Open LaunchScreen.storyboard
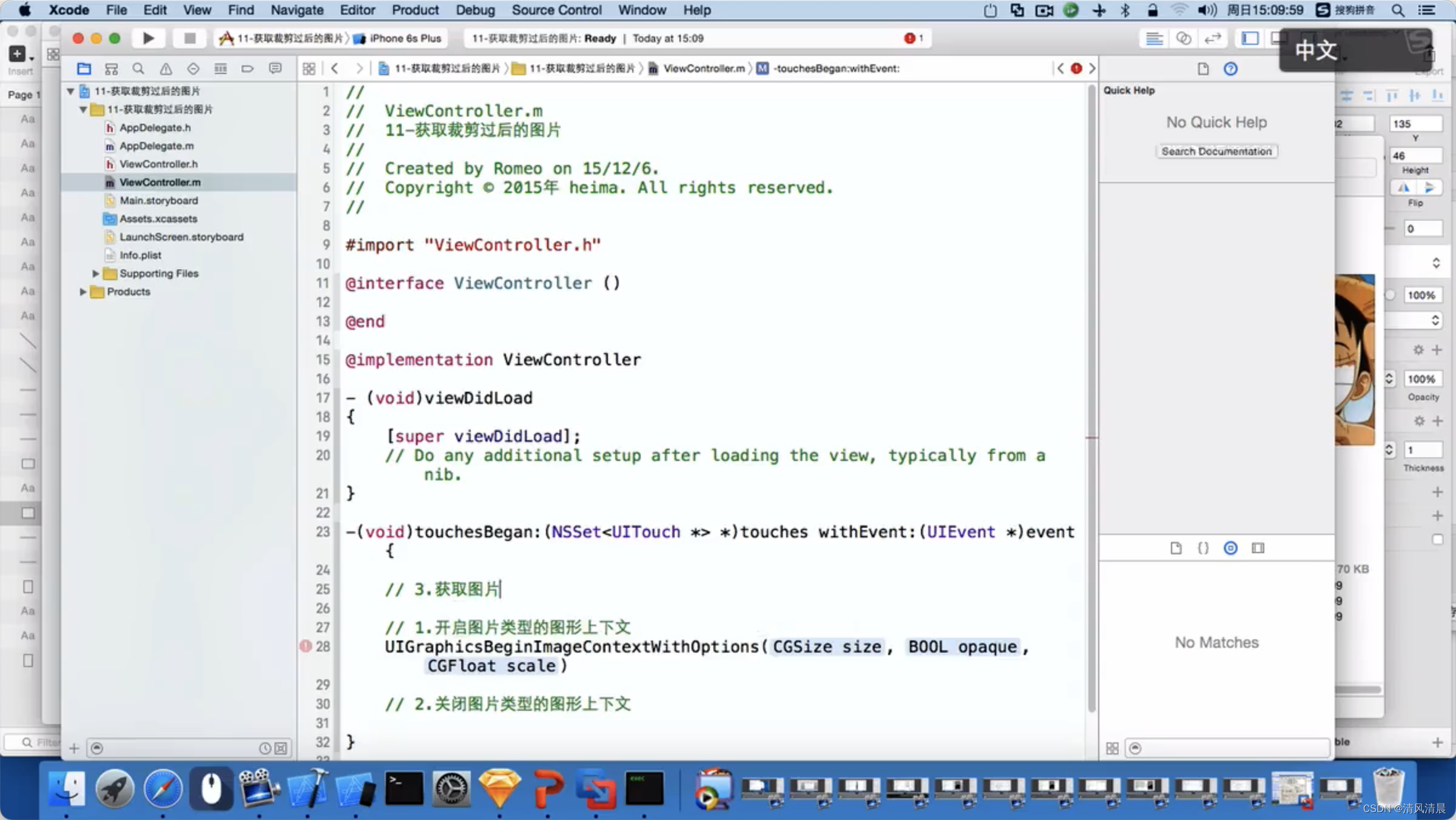1456x820 pixels. (181, 237)
